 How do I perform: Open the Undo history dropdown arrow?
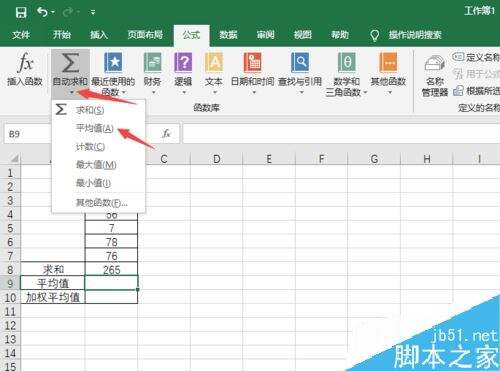(53, 13)
